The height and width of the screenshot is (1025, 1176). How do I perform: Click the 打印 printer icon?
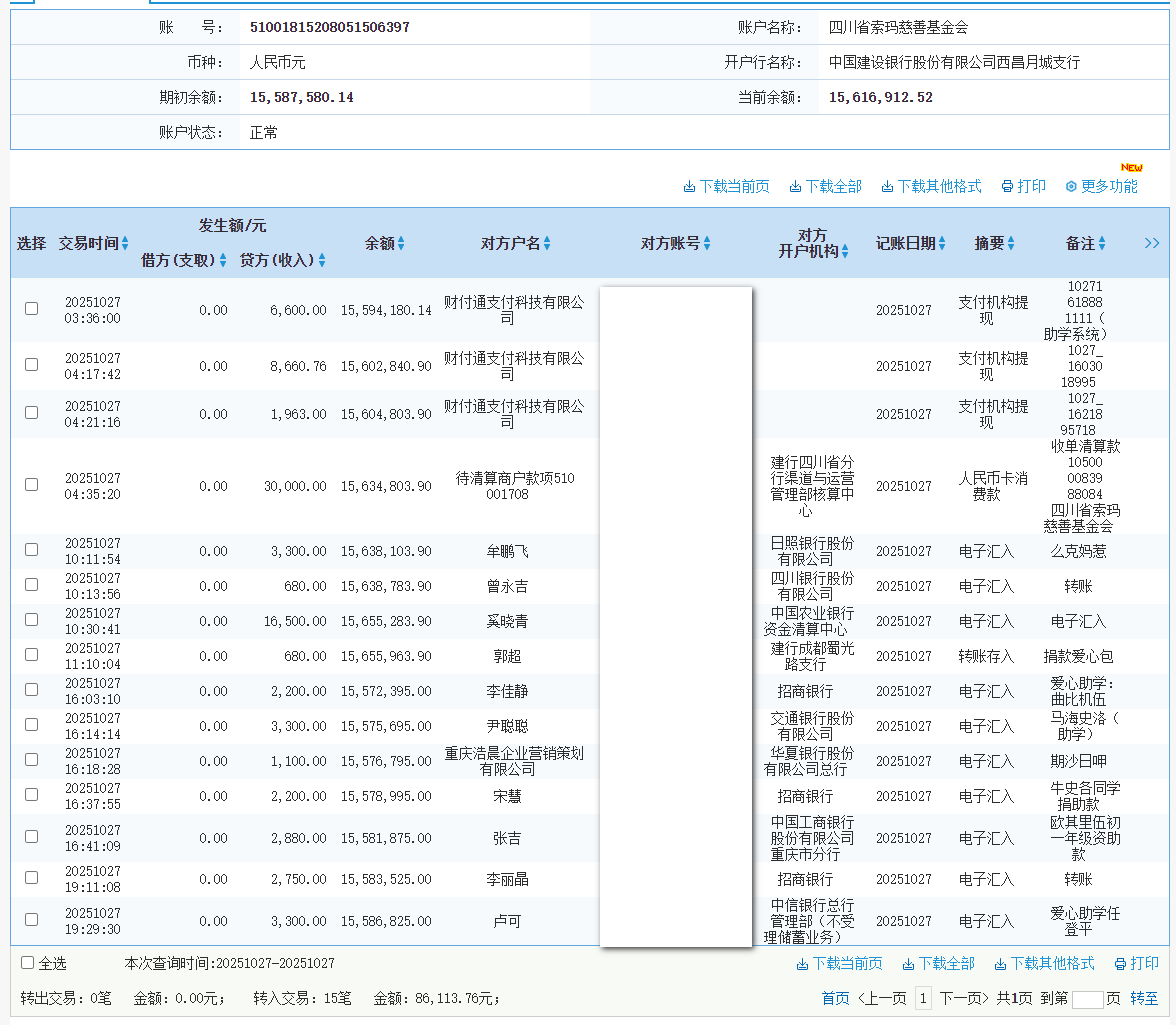click(x=1004, y=185)
